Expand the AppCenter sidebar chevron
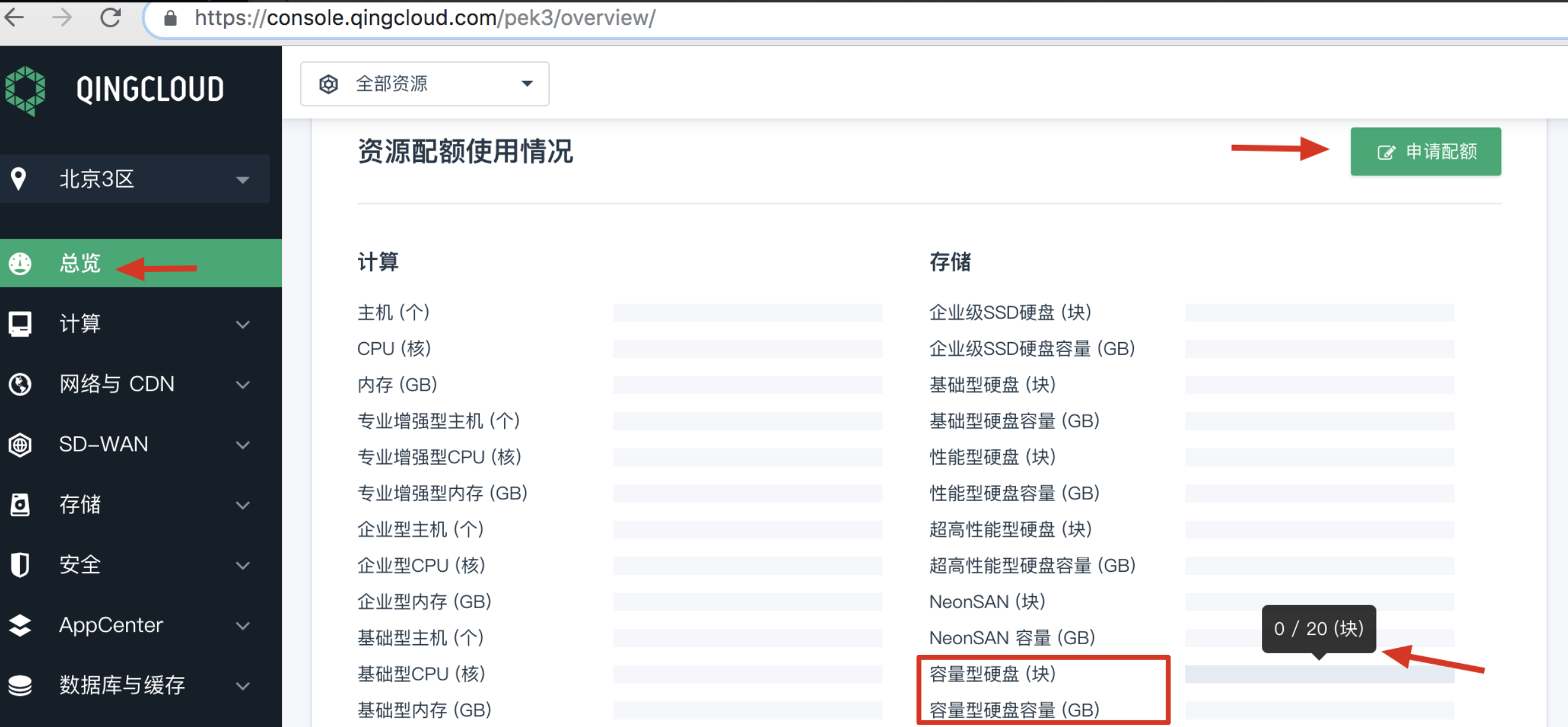Image resolution: width=1568 pixels, height=727 pixels. (243, 626)
